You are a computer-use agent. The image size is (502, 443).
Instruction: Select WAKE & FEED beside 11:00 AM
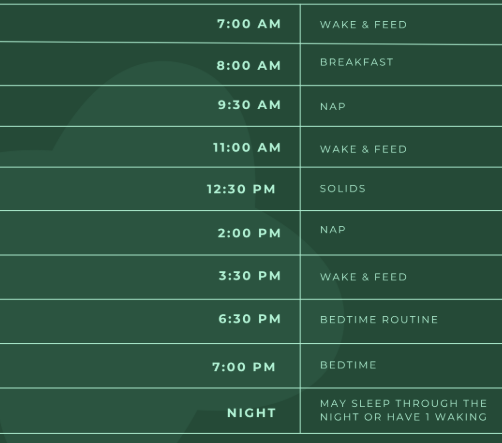[363, 149]
